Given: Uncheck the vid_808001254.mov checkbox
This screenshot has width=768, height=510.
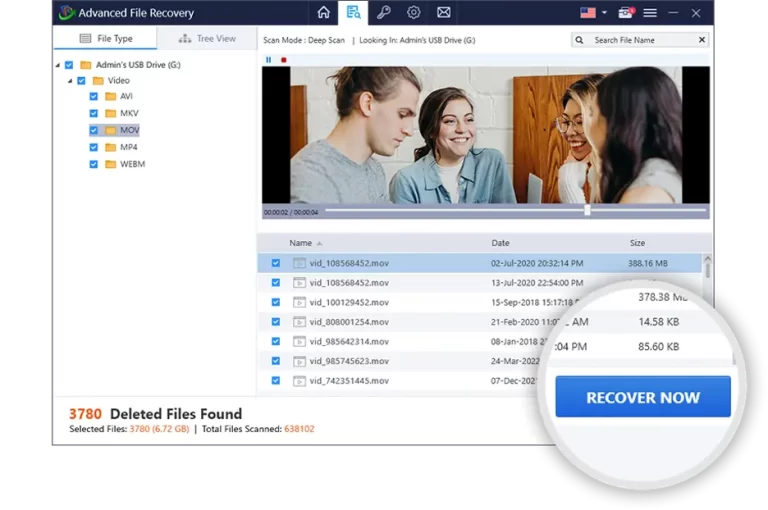Looking at the screenshot, I should click(276, 322).
